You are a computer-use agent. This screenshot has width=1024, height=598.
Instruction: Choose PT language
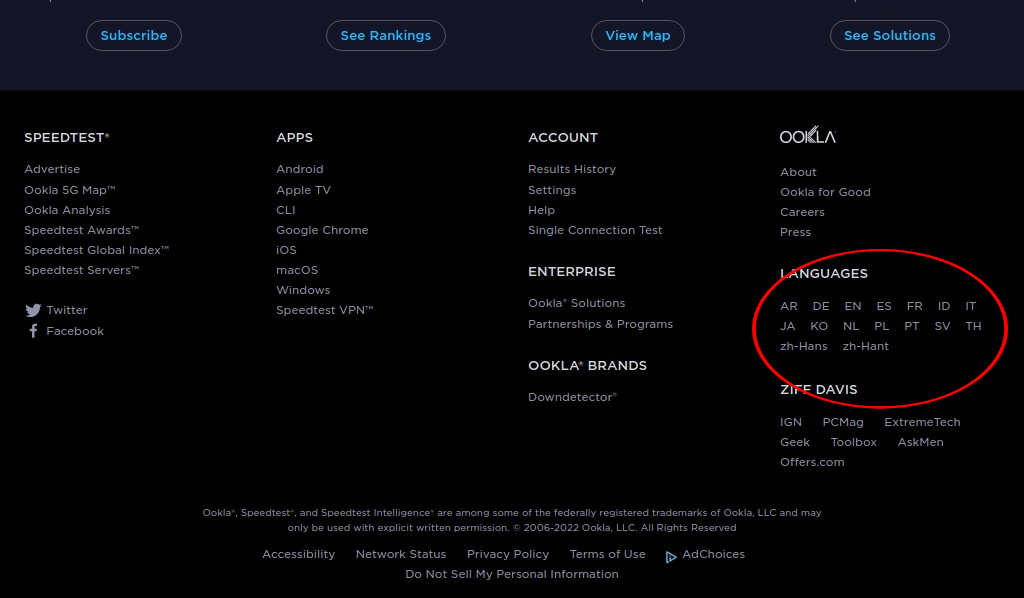912,326
